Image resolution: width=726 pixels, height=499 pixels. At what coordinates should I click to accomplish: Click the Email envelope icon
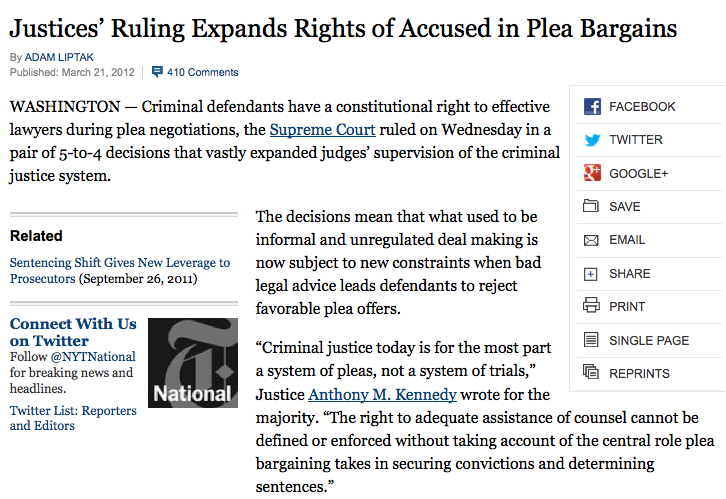click(x=591, y=240)
